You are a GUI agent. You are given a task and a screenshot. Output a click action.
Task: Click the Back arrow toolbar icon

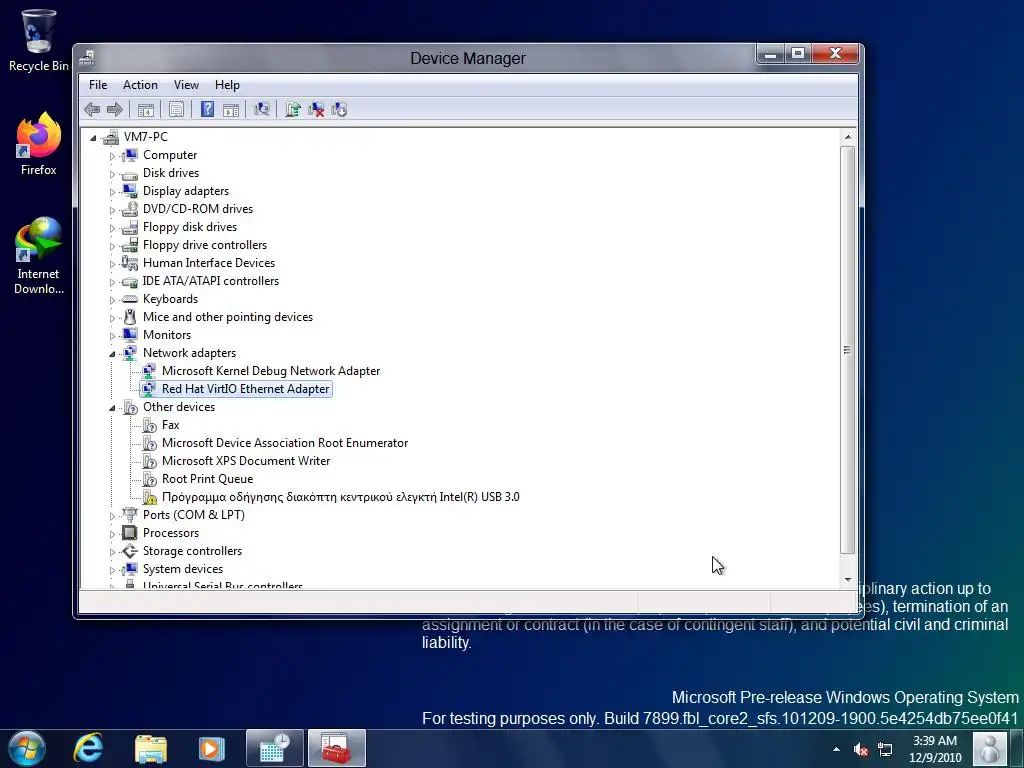click(92, 110)
